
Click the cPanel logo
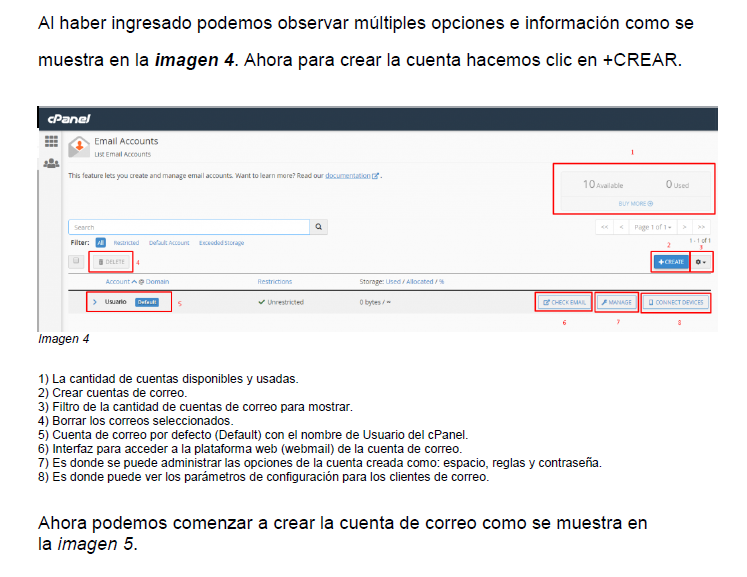69,119
